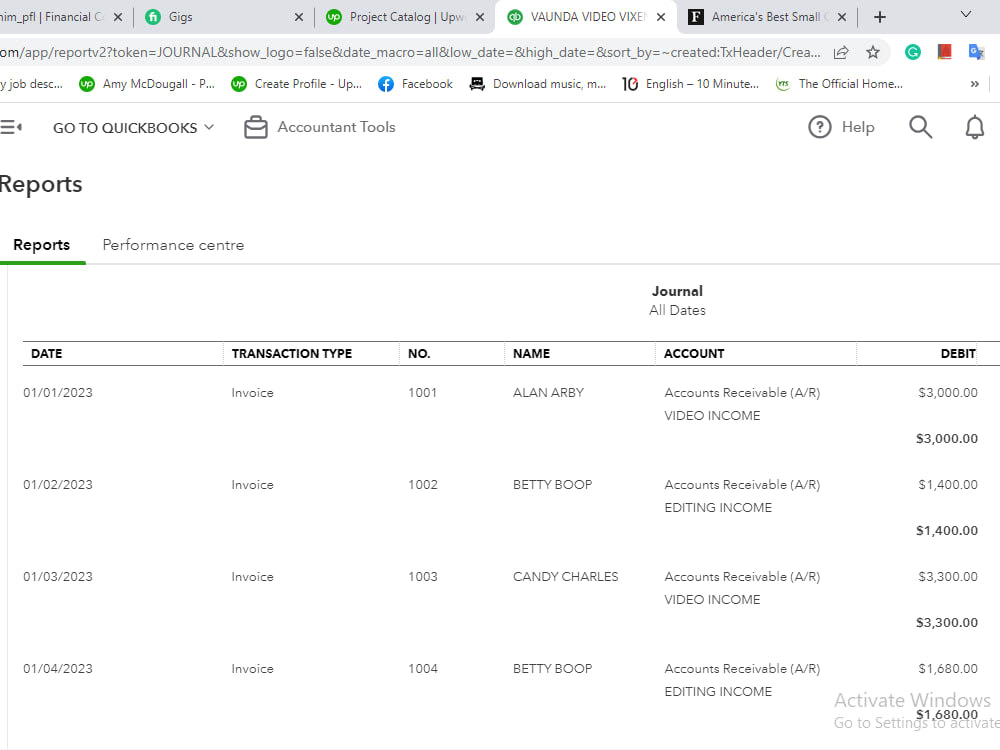The image size is (1000, 750).
Task: Open the notifications bell icon
Action: point(974,127)
